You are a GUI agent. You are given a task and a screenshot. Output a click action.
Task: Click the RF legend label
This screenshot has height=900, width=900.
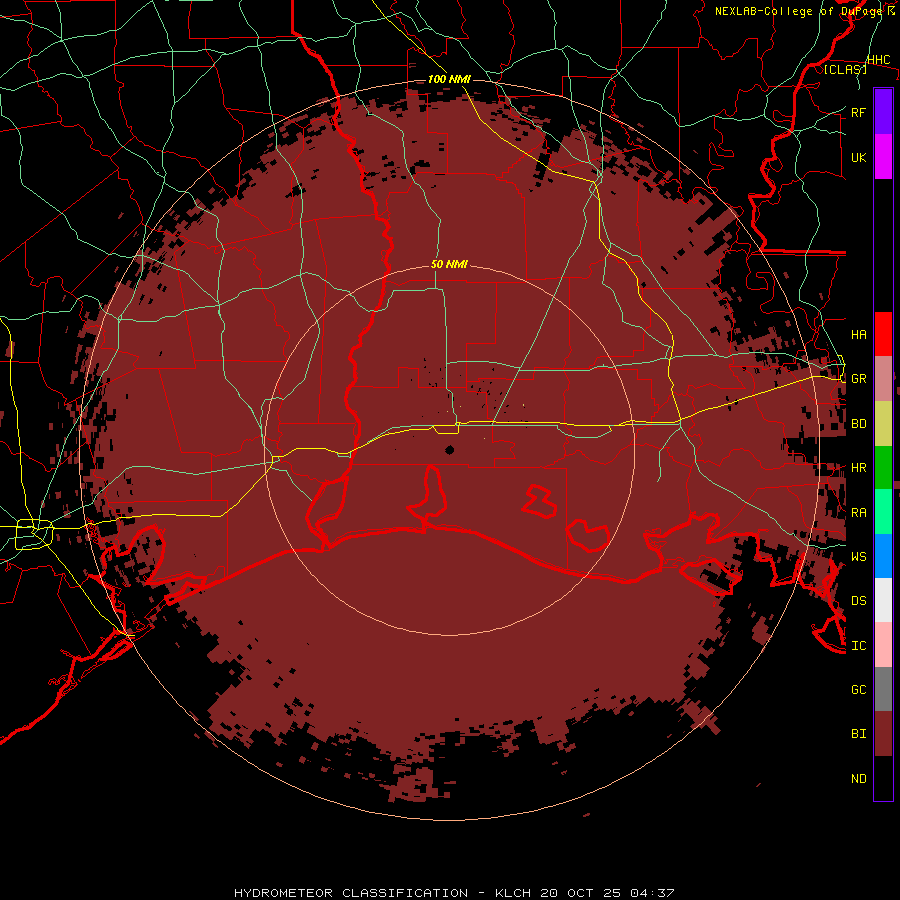(858, 112)
